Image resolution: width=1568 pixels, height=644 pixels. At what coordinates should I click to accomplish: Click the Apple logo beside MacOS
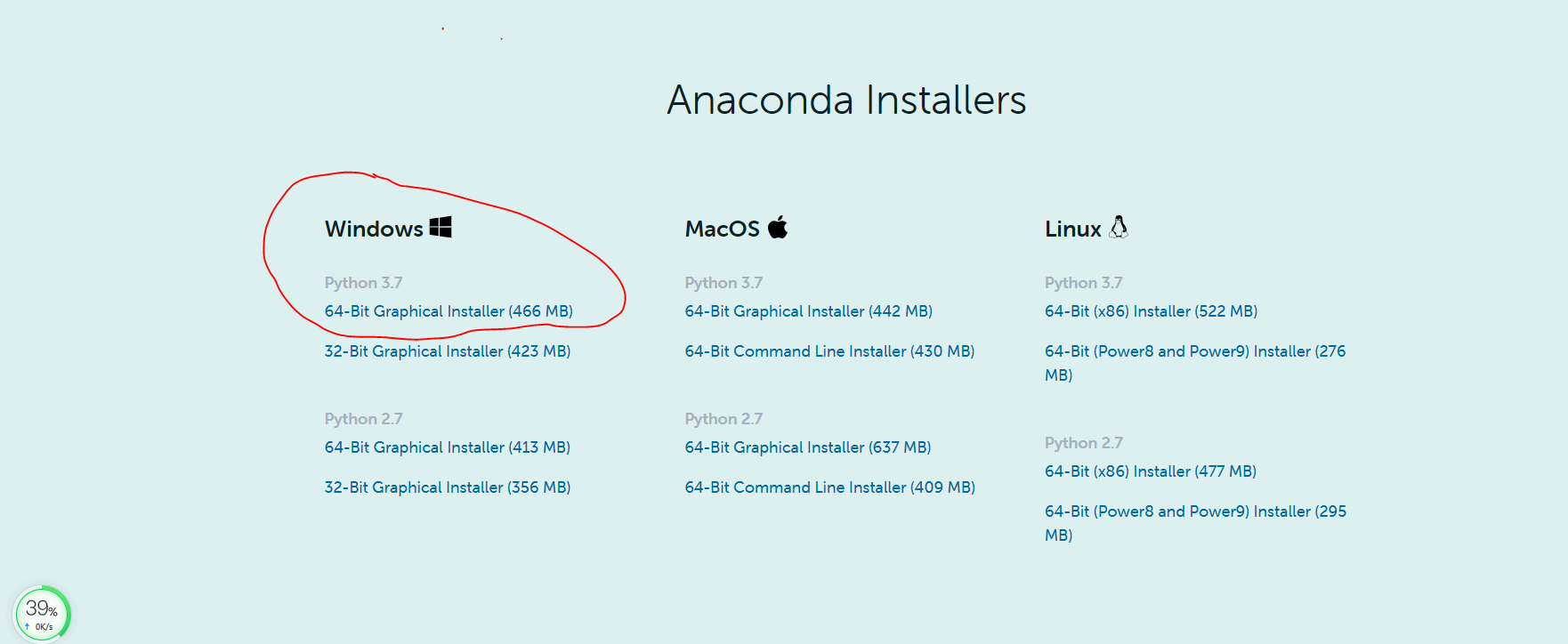click(x=778, y=227)
